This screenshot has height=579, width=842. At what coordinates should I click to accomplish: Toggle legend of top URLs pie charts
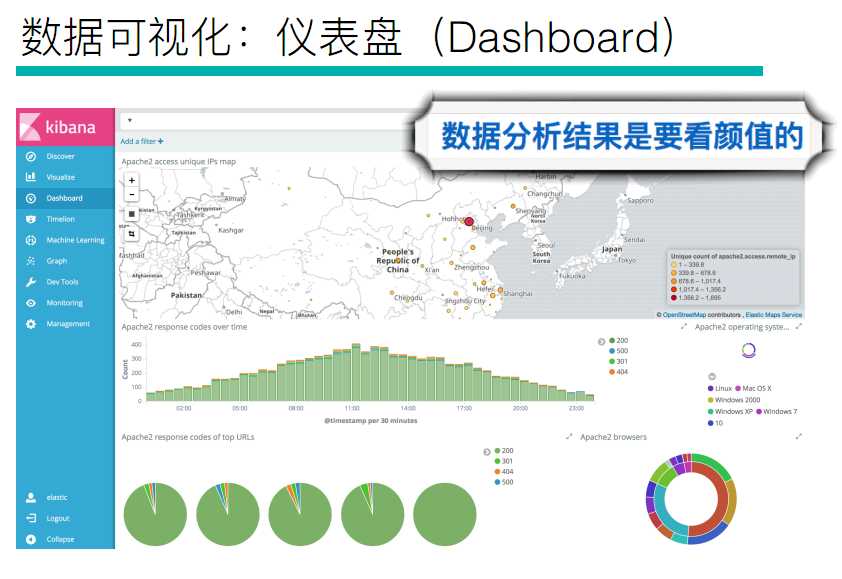487,452
